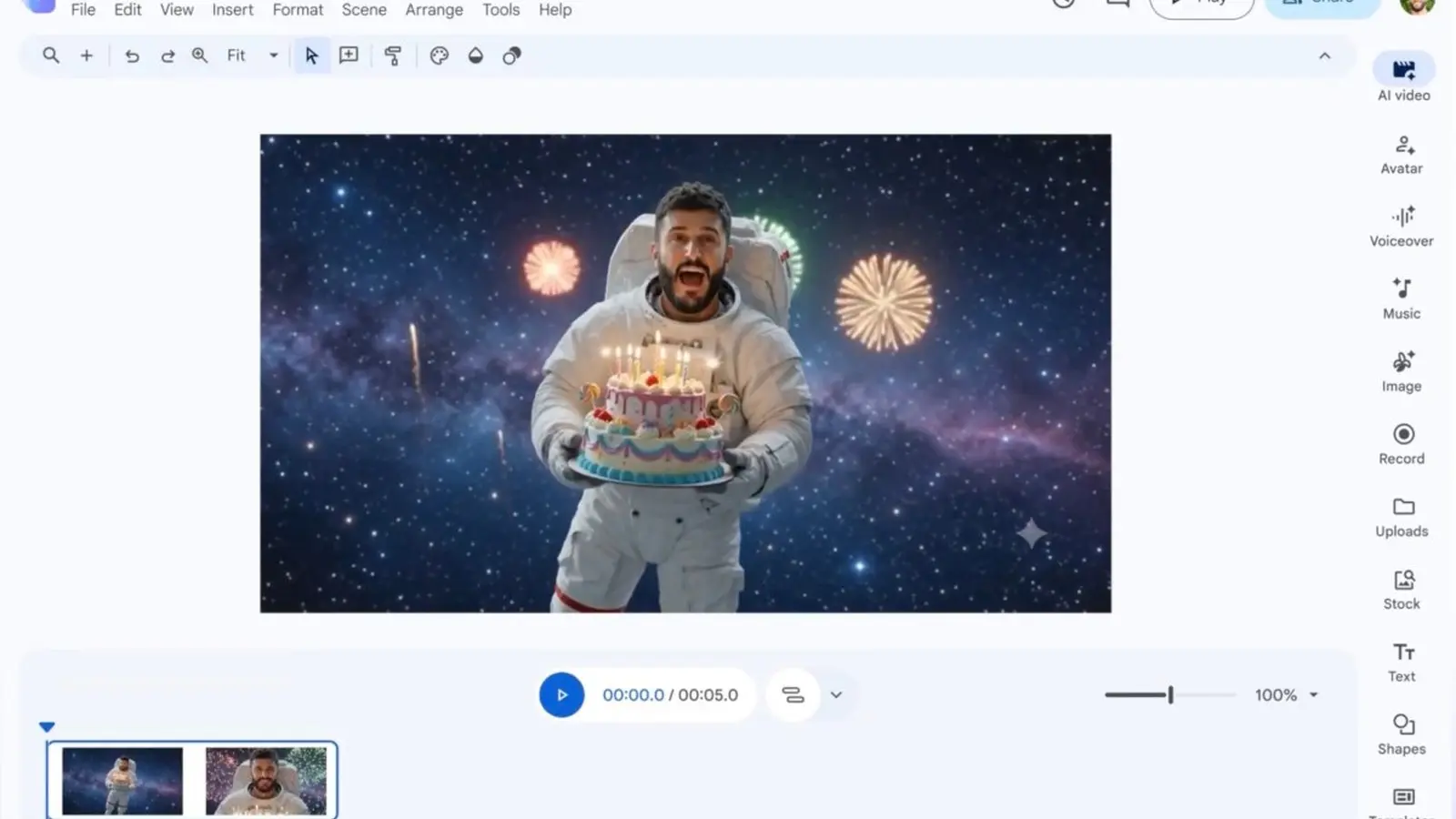This screenshot has height=819, width=1456.
Task: Click the zoom magnifier icon
Action: click(x=200, y=56)
